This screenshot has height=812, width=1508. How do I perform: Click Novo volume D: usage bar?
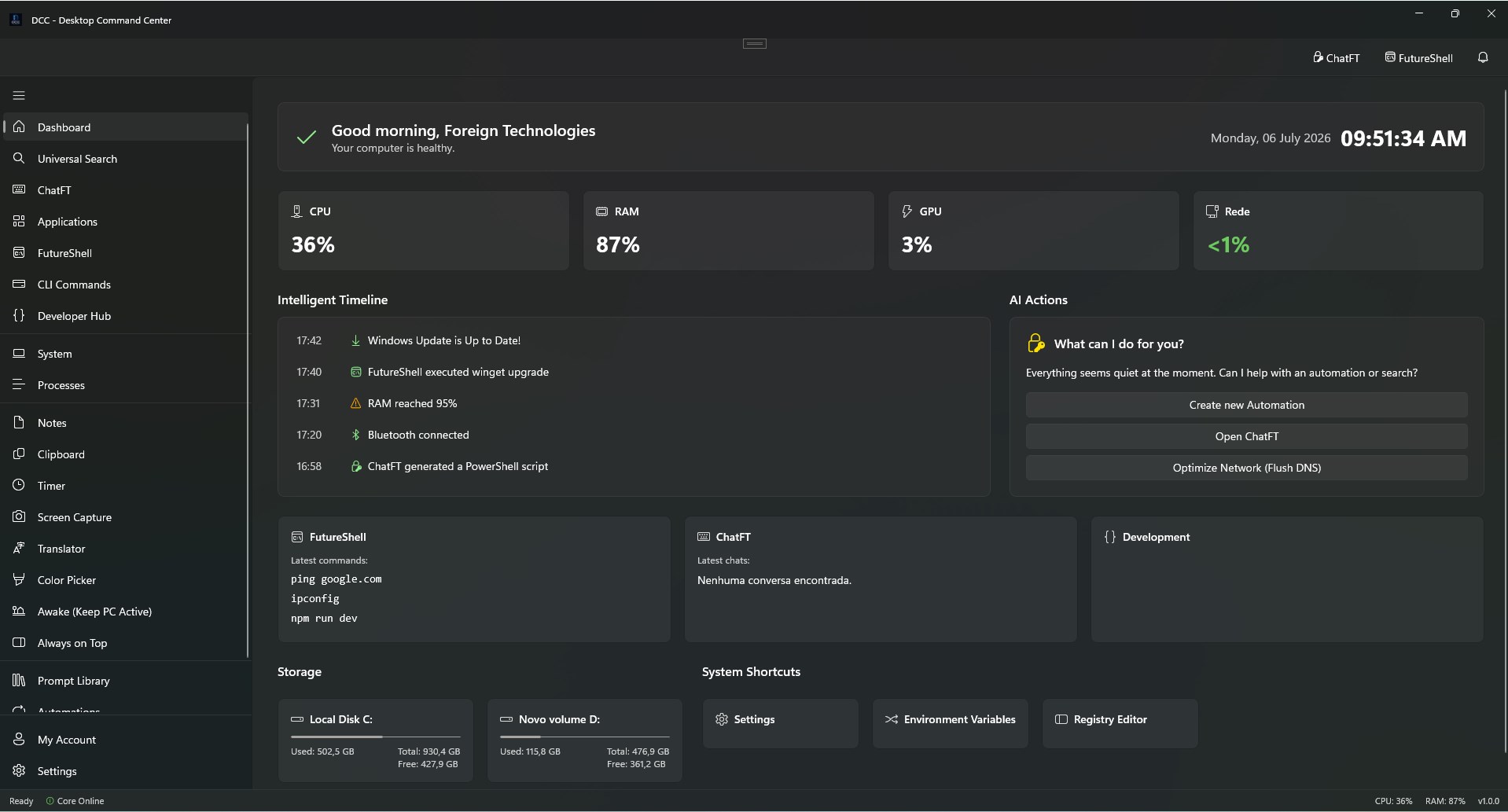(584, 737)
